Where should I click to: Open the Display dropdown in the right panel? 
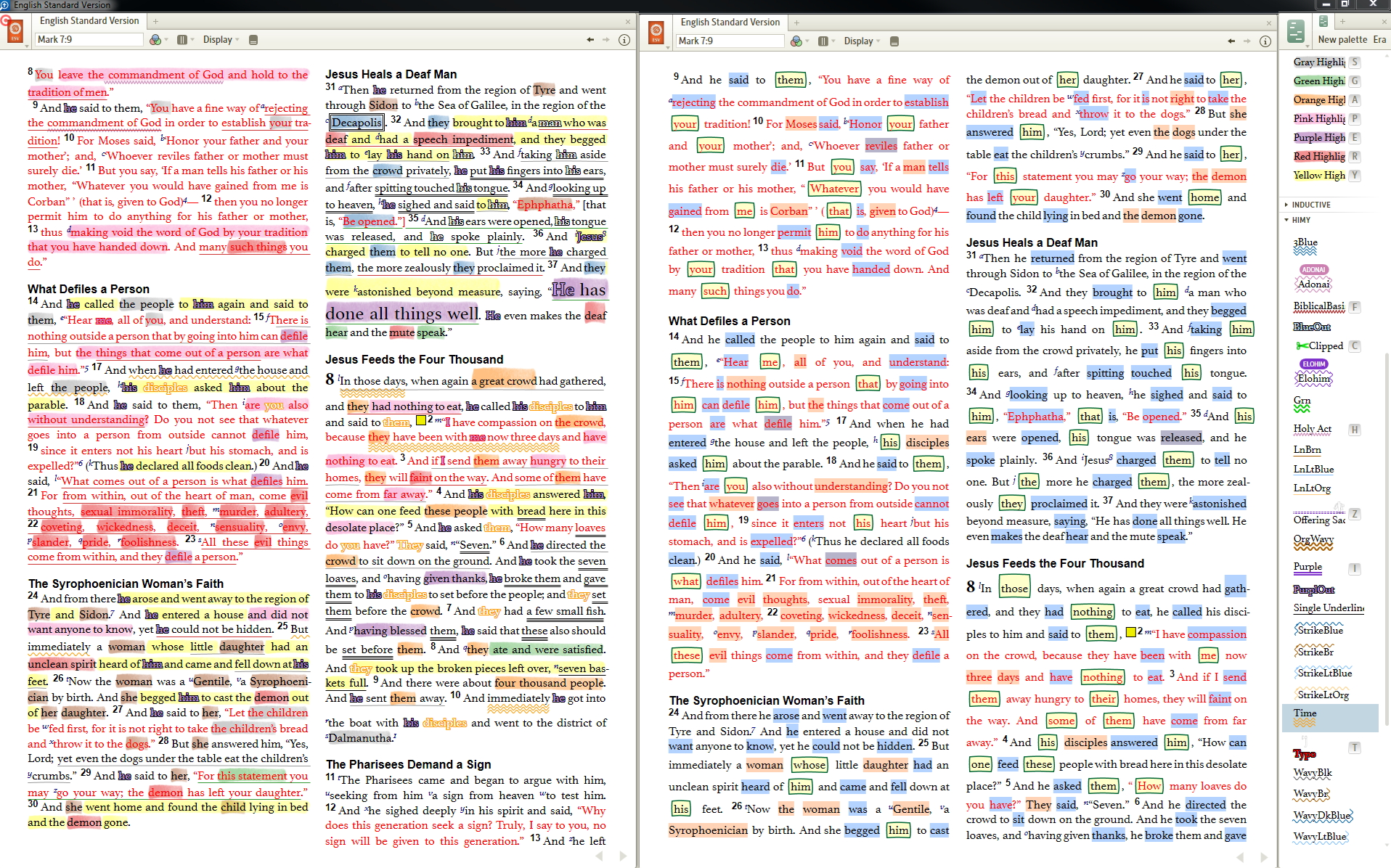[x=862, y=41]
